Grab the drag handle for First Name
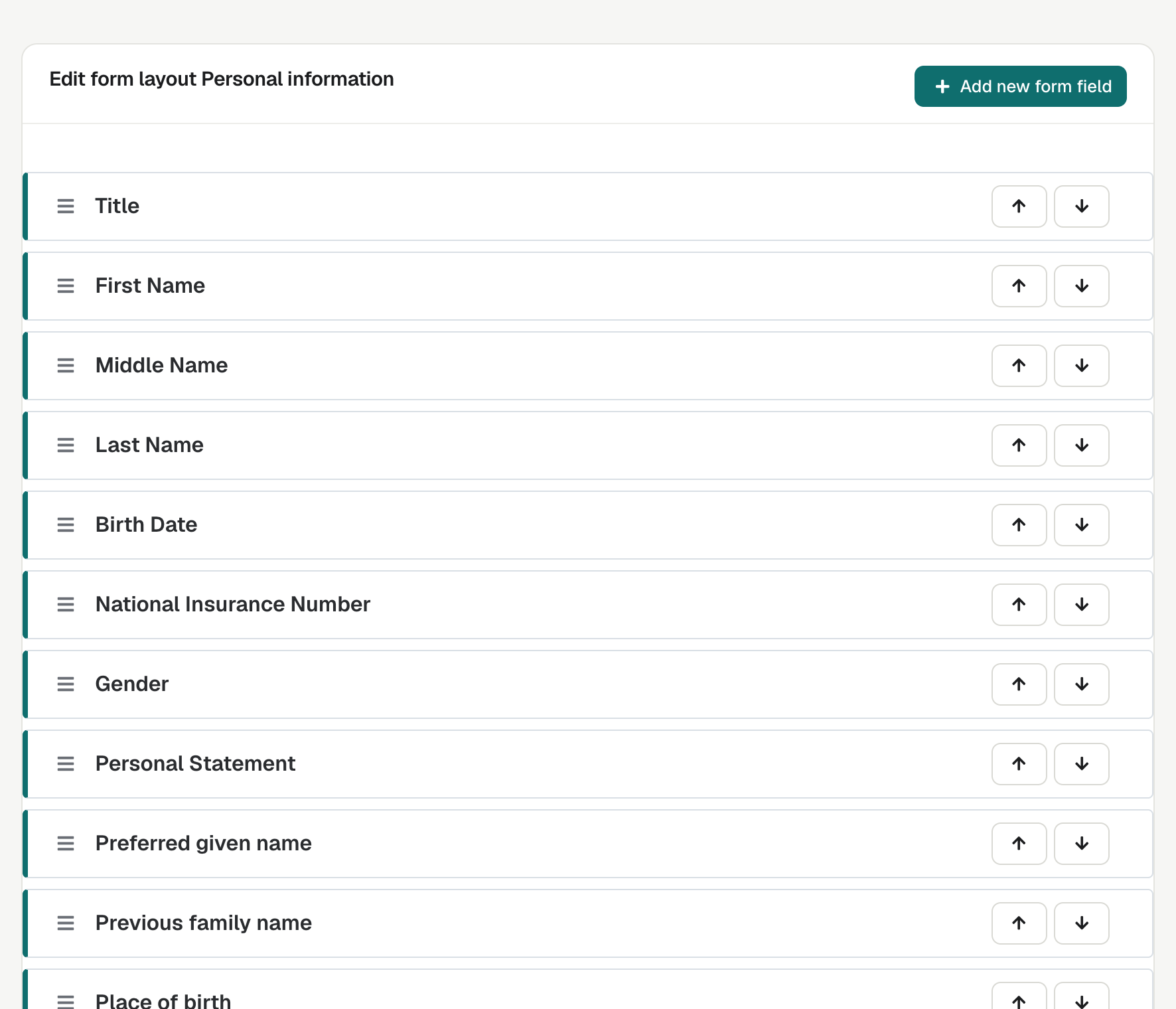The image size is (1176, 1009). pyautogui.click(x=66, y=286)
